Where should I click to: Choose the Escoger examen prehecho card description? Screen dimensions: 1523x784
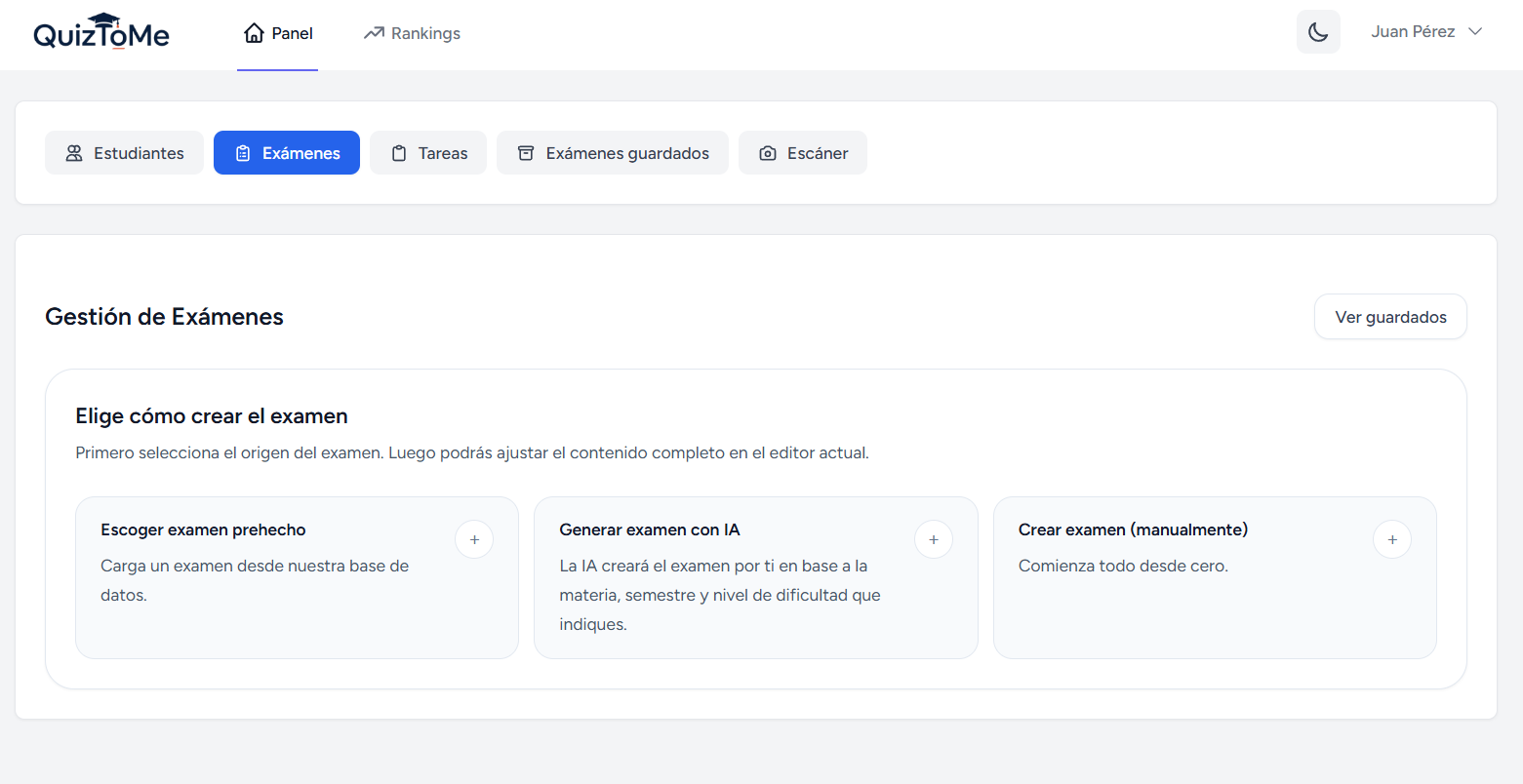(254, 580)
